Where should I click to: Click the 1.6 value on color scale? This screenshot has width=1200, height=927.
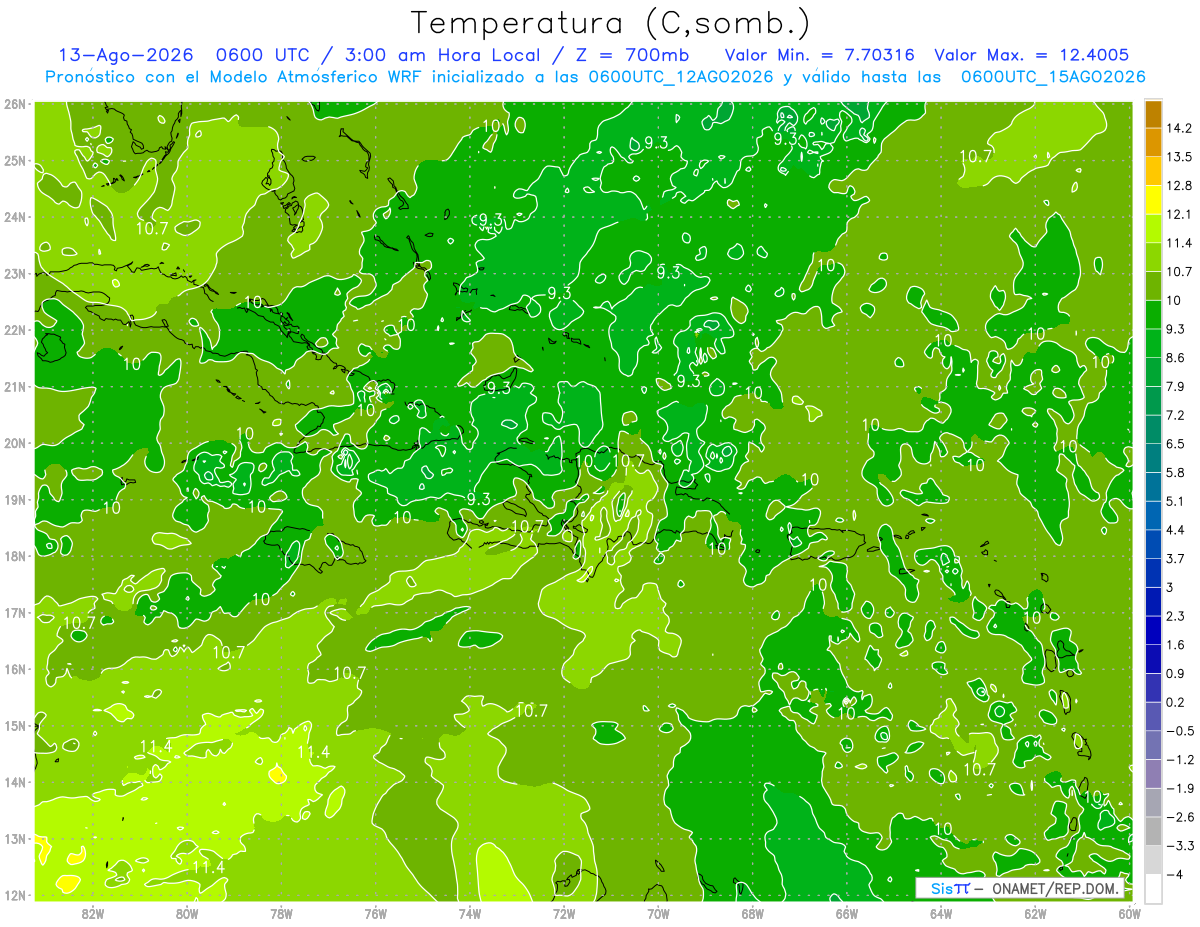1176,645
